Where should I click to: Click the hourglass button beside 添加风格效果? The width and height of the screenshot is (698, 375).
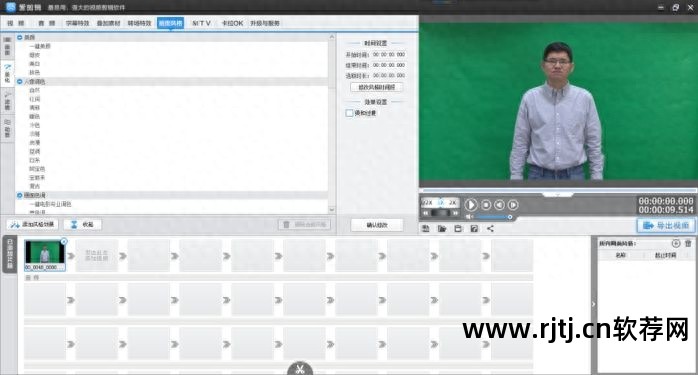(x=82, y=224)
